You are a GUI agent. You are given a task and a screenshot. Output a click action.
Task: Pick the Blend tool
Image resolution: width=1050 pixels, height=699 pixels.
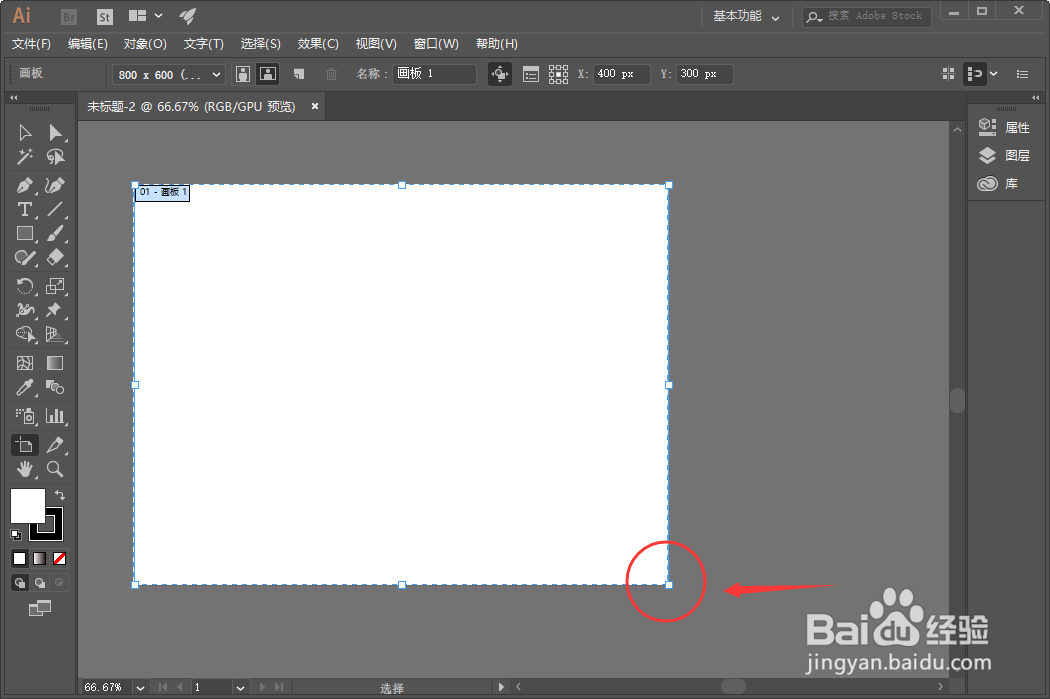pos(55,387)
